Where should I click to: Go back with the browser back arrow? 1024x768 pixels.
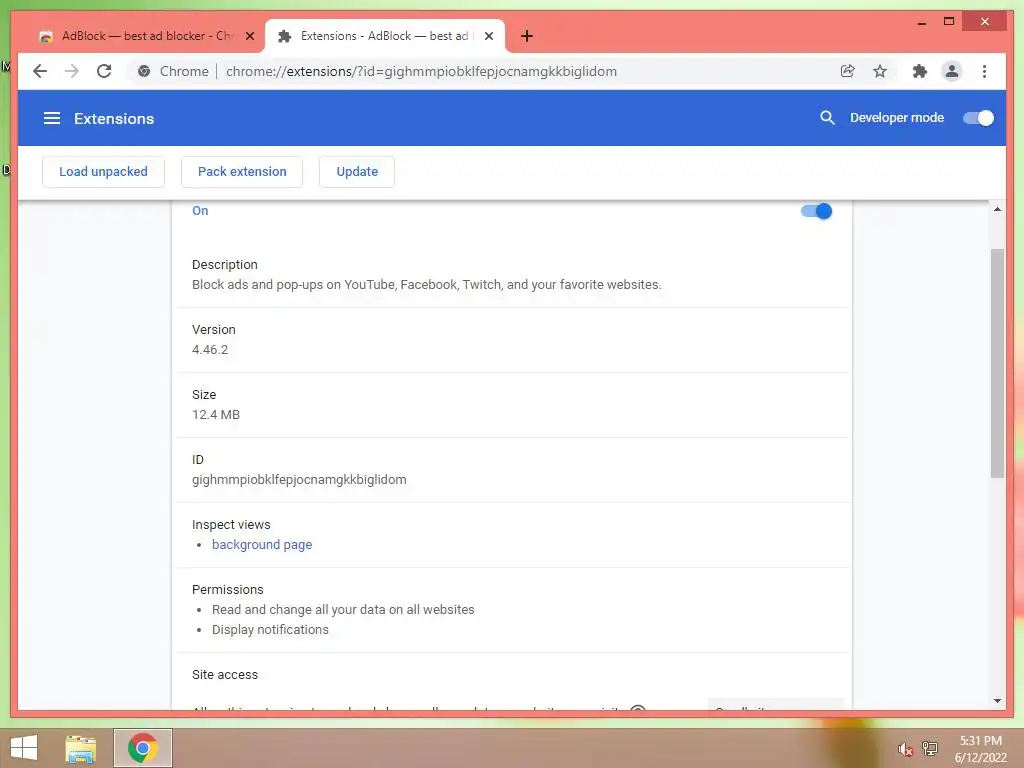[x=40, y=71]
